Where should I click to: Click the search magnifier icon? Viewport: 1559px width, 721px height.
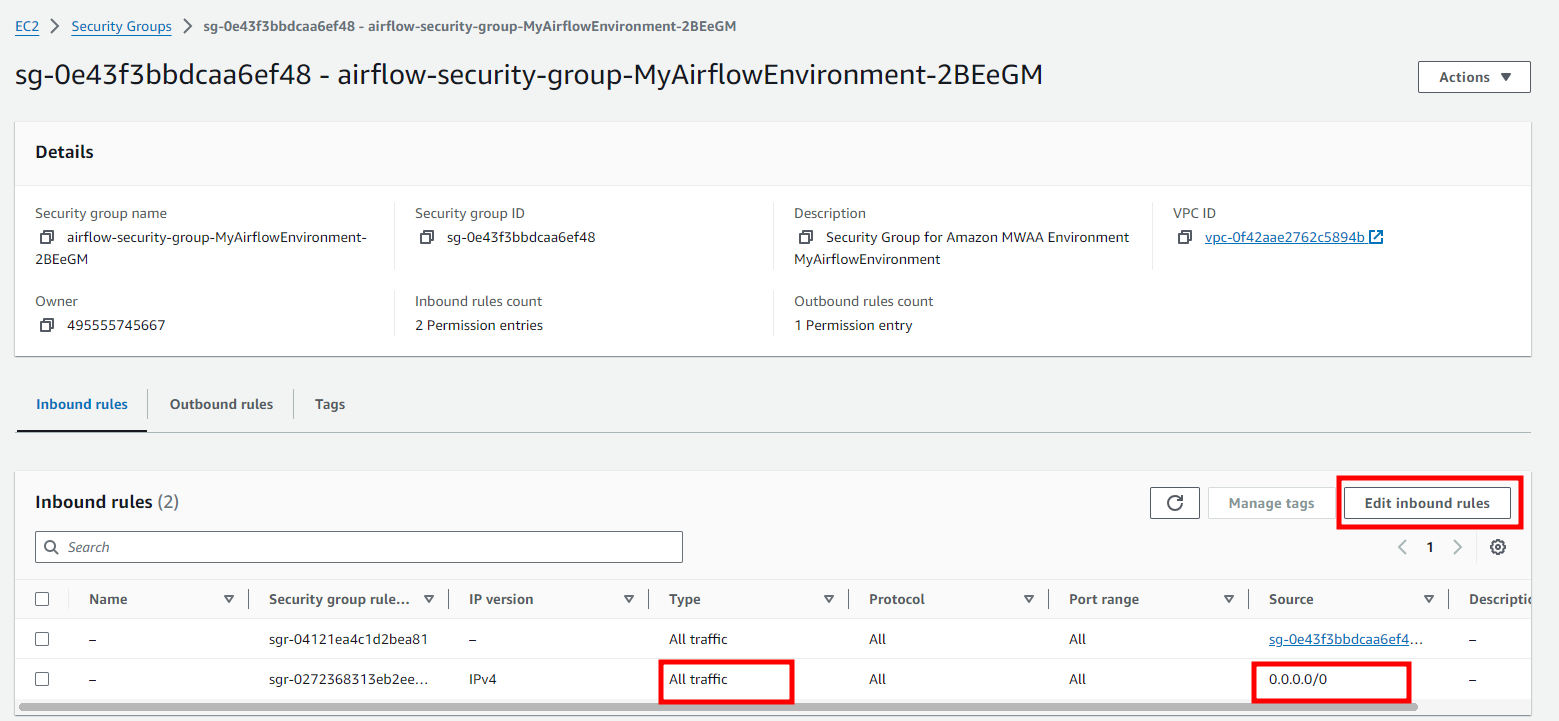click(x=52, y=547)
